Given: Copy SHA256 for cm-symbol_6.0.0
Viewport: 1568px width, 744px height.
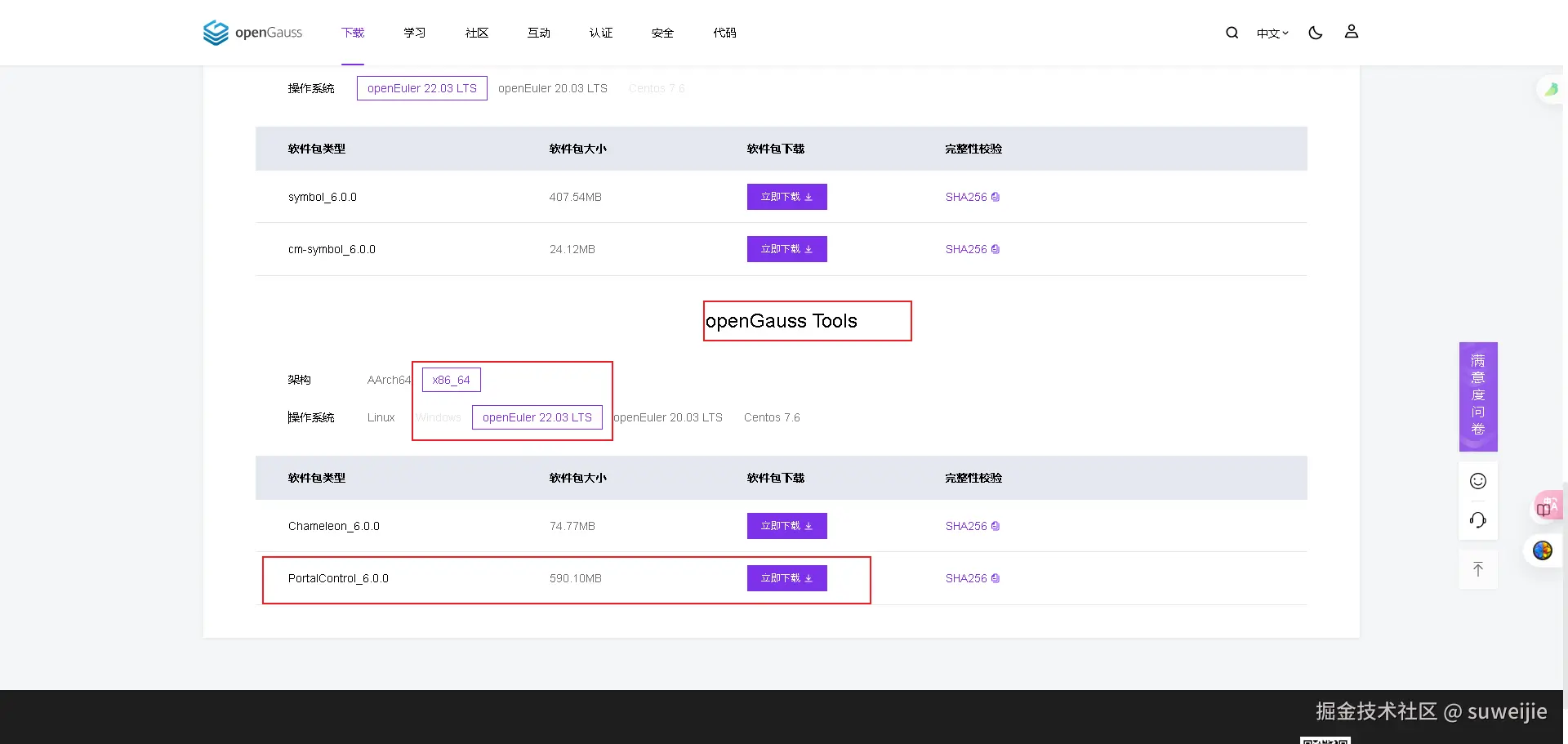Looking at the screenshot, I should 972,249.
